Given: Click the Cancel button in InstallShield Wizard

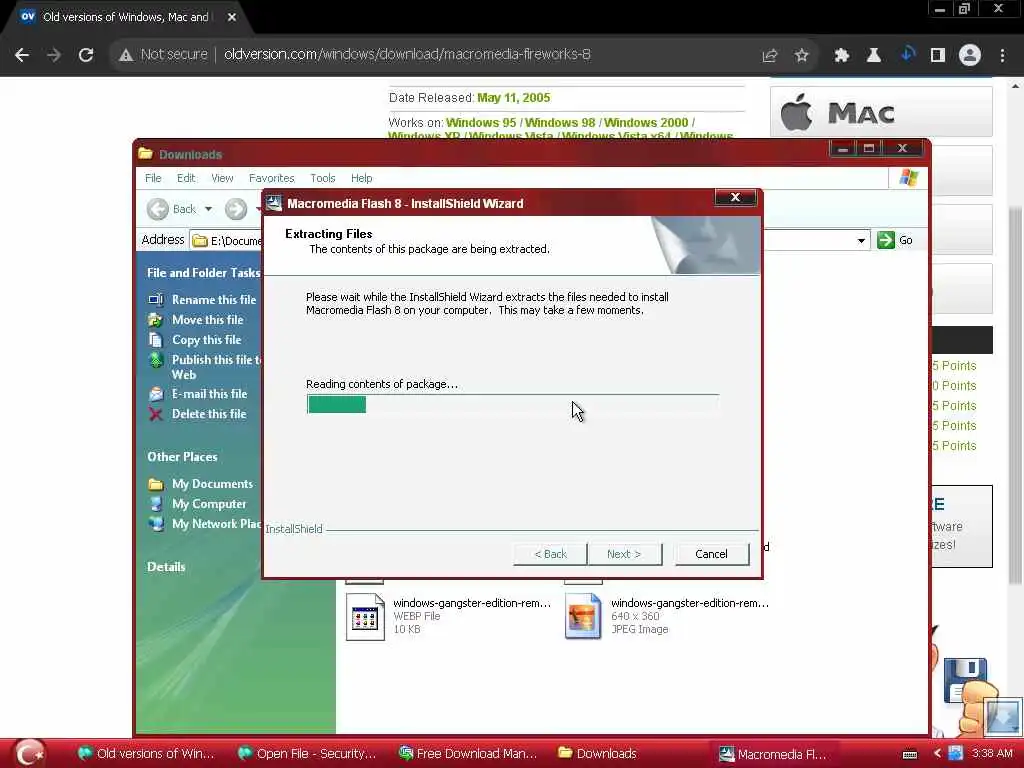Looking at the screenshot, I should pos(711,554).
